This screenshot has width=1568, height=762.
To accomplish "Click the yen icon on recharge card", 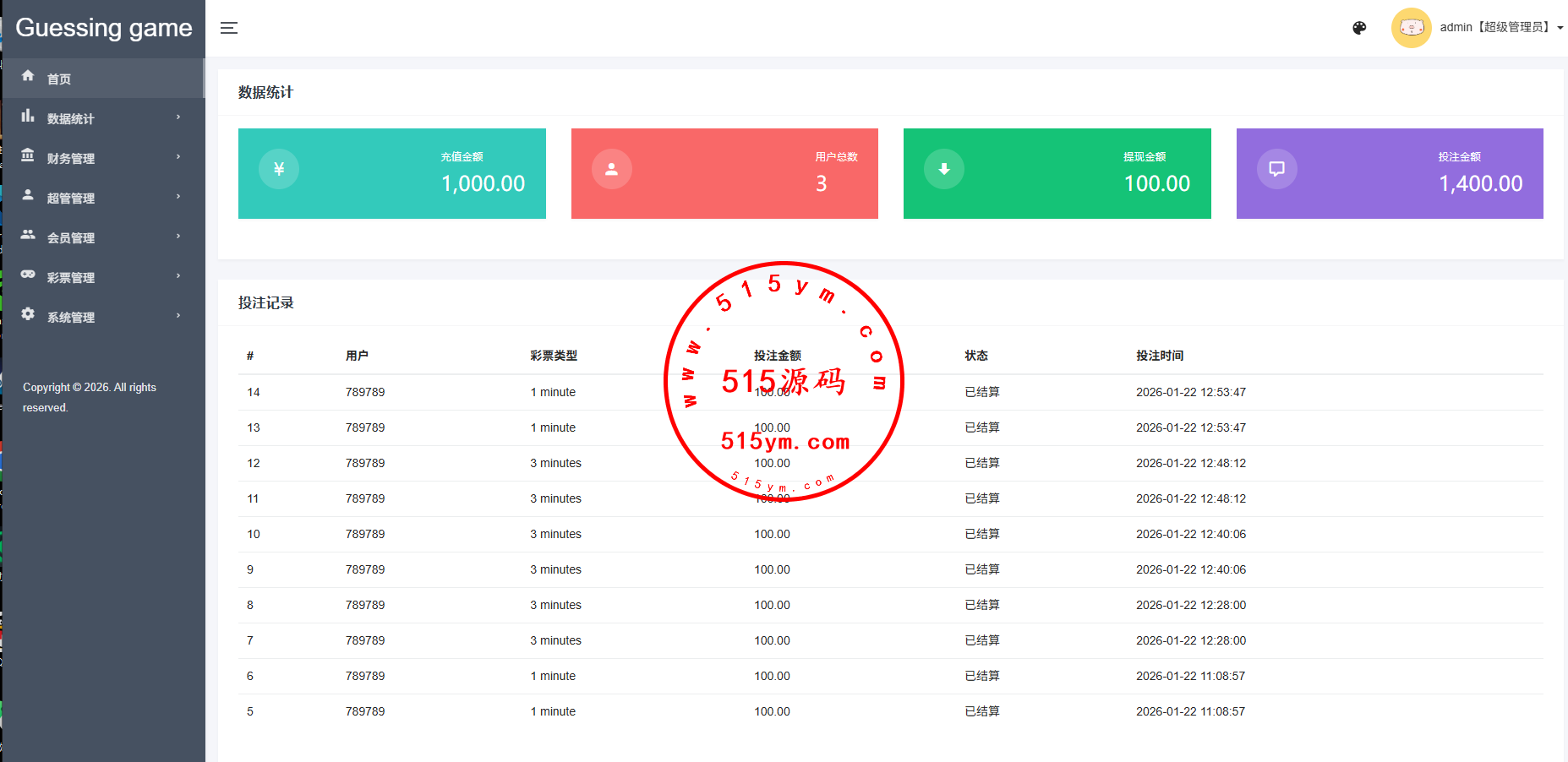I will (x=279, y=169).
